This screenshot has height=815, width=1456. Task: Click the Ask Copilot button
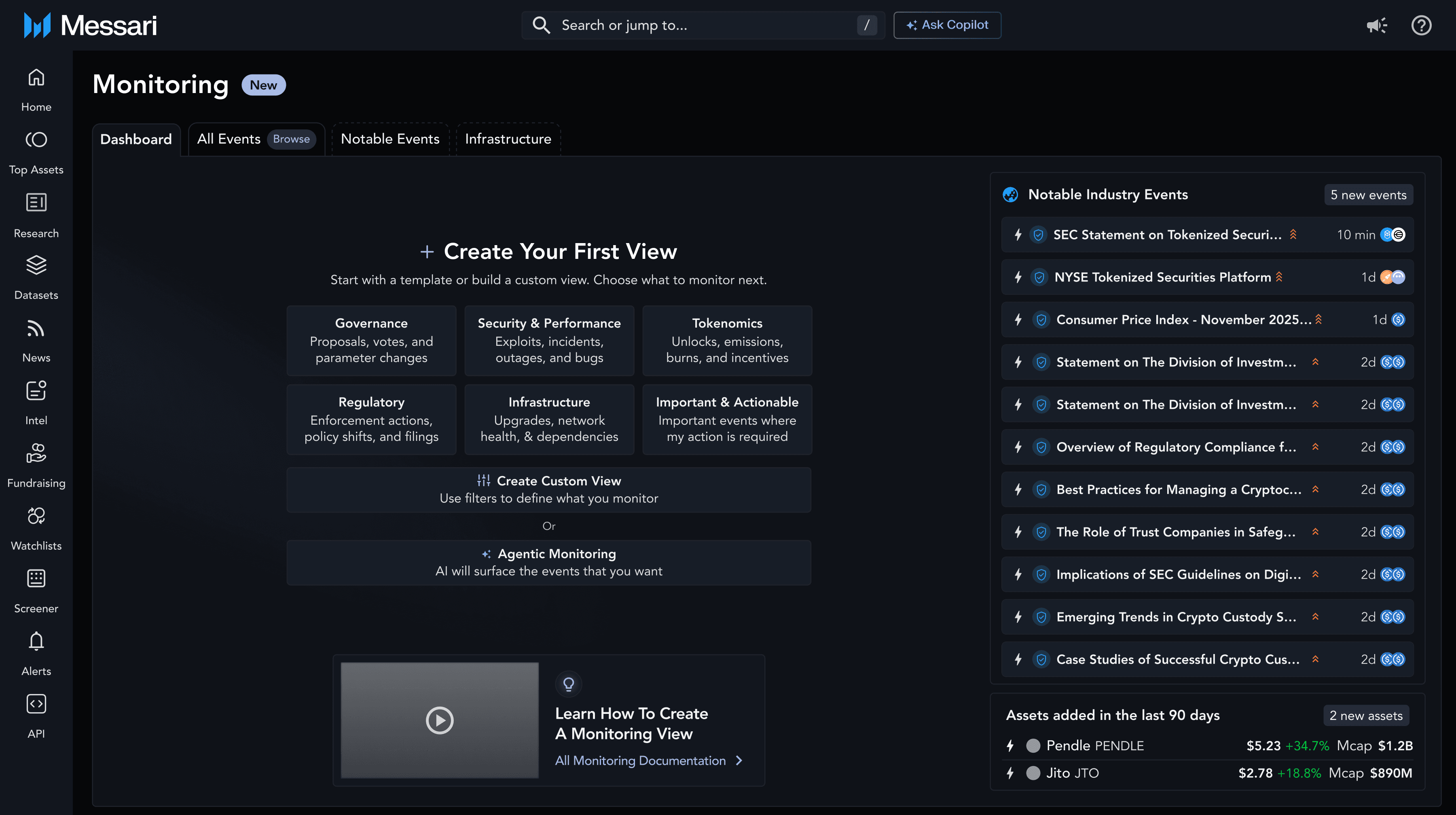point(947,25)
